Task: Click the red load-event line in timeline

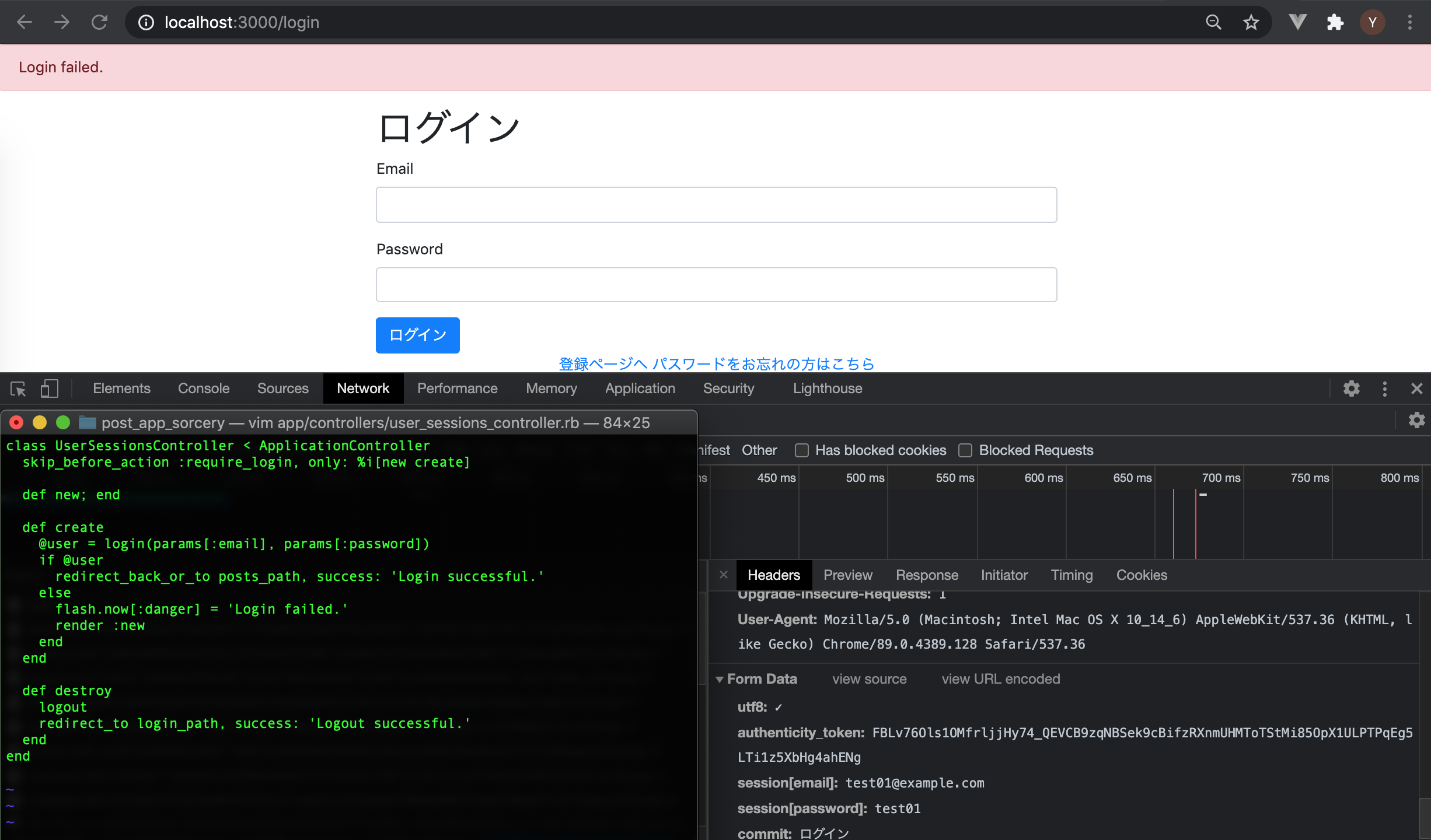Action: click(x=1195, y=524)
